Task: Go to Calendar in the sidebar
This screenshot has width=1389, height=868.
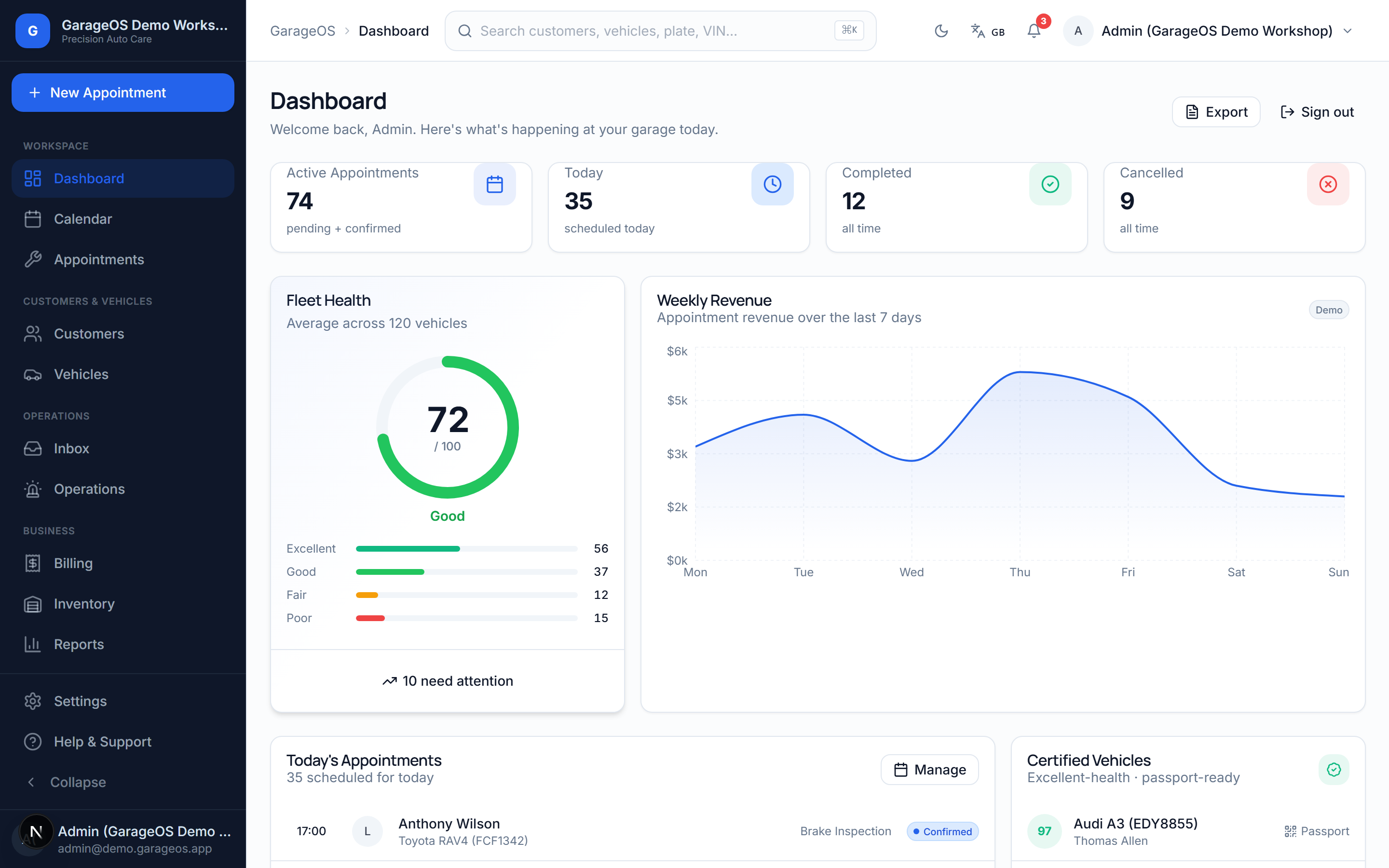Action: 123,219
